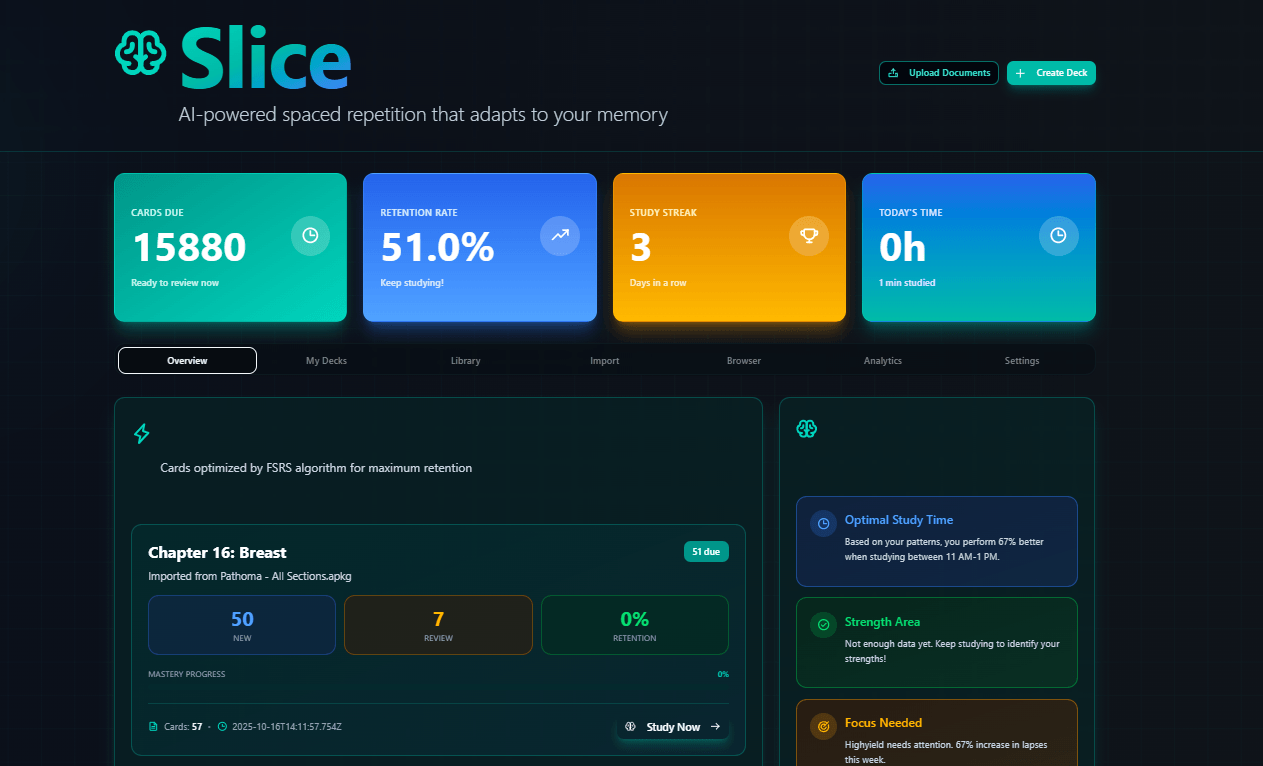Click the Focus Needed target icon

pos(823,726)
